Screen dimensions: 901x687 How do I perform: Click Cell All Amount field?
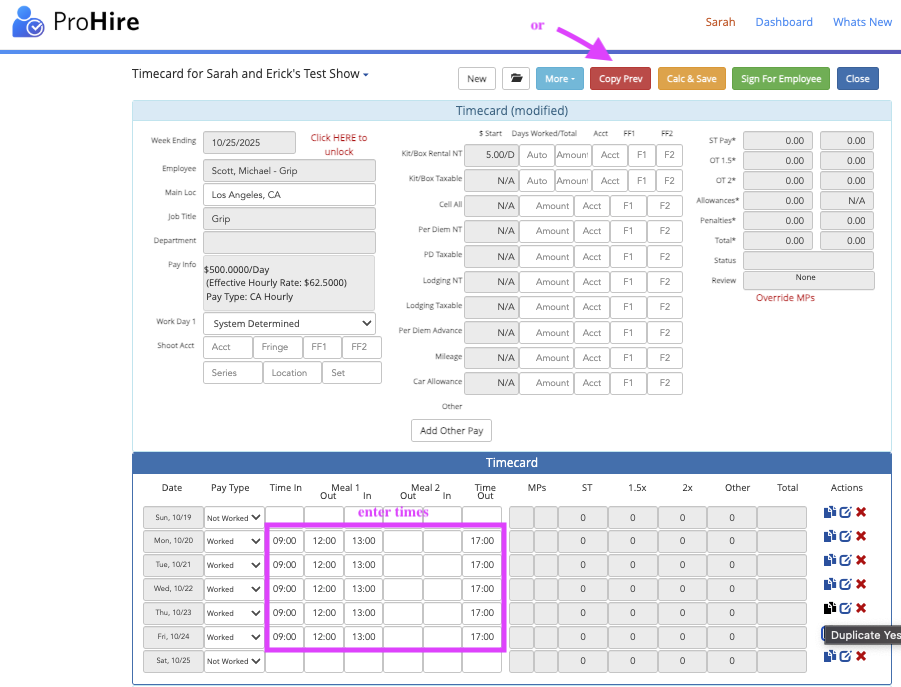tap(546, 206)
